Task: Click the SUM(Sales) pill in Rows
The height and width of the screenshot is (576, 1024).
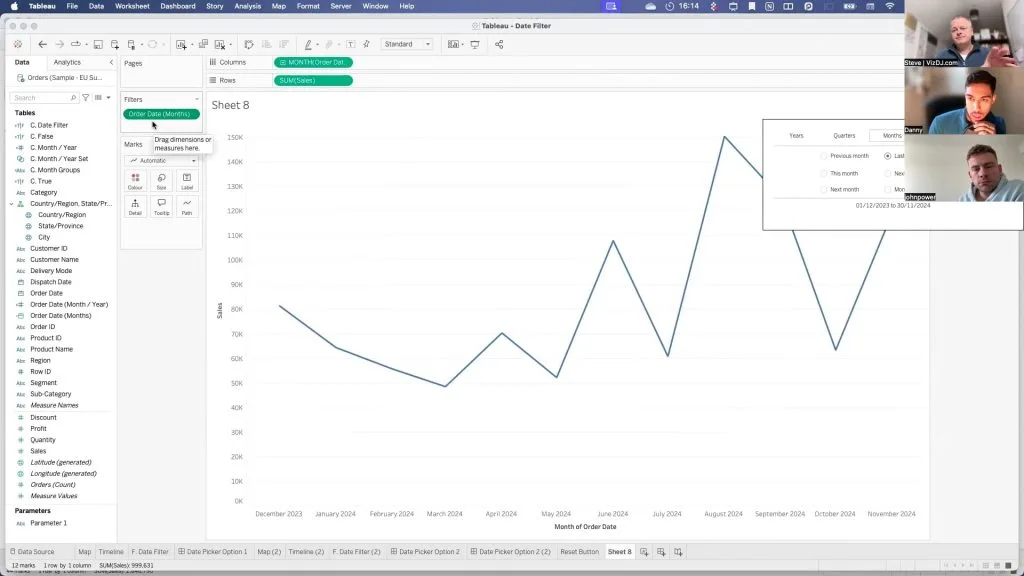Action: pyautogui.click(x=313, y=80)
